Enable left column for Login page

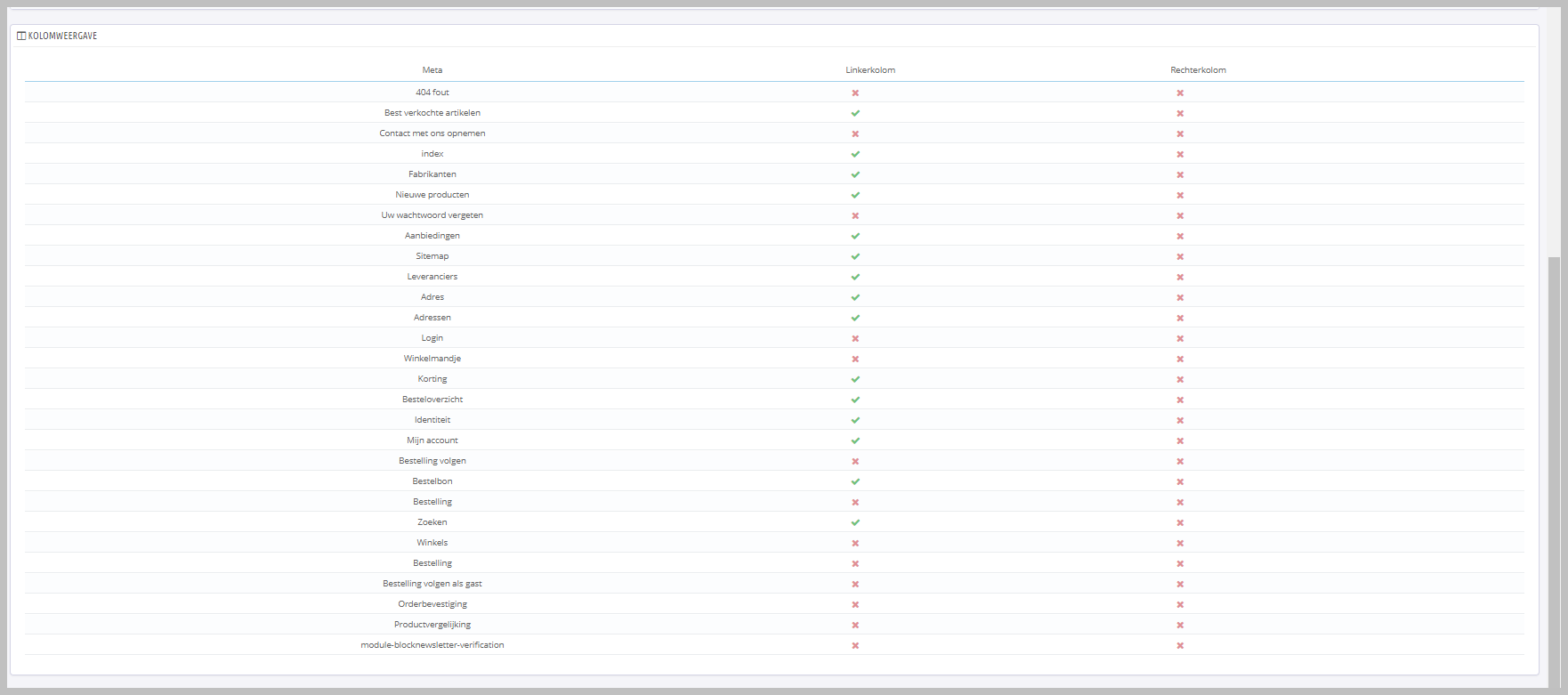coord(855,338)
